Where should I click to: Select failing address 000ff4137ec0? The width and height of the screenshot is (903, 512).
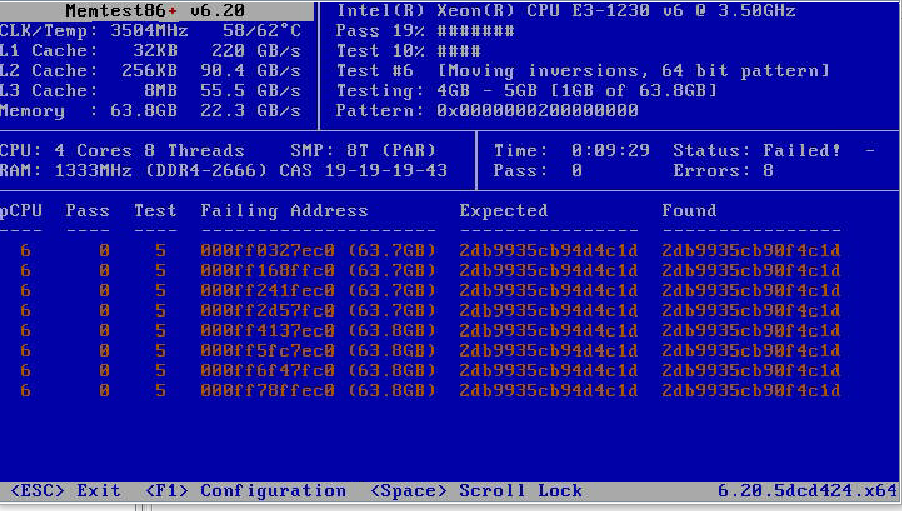[x=268, y=331]
